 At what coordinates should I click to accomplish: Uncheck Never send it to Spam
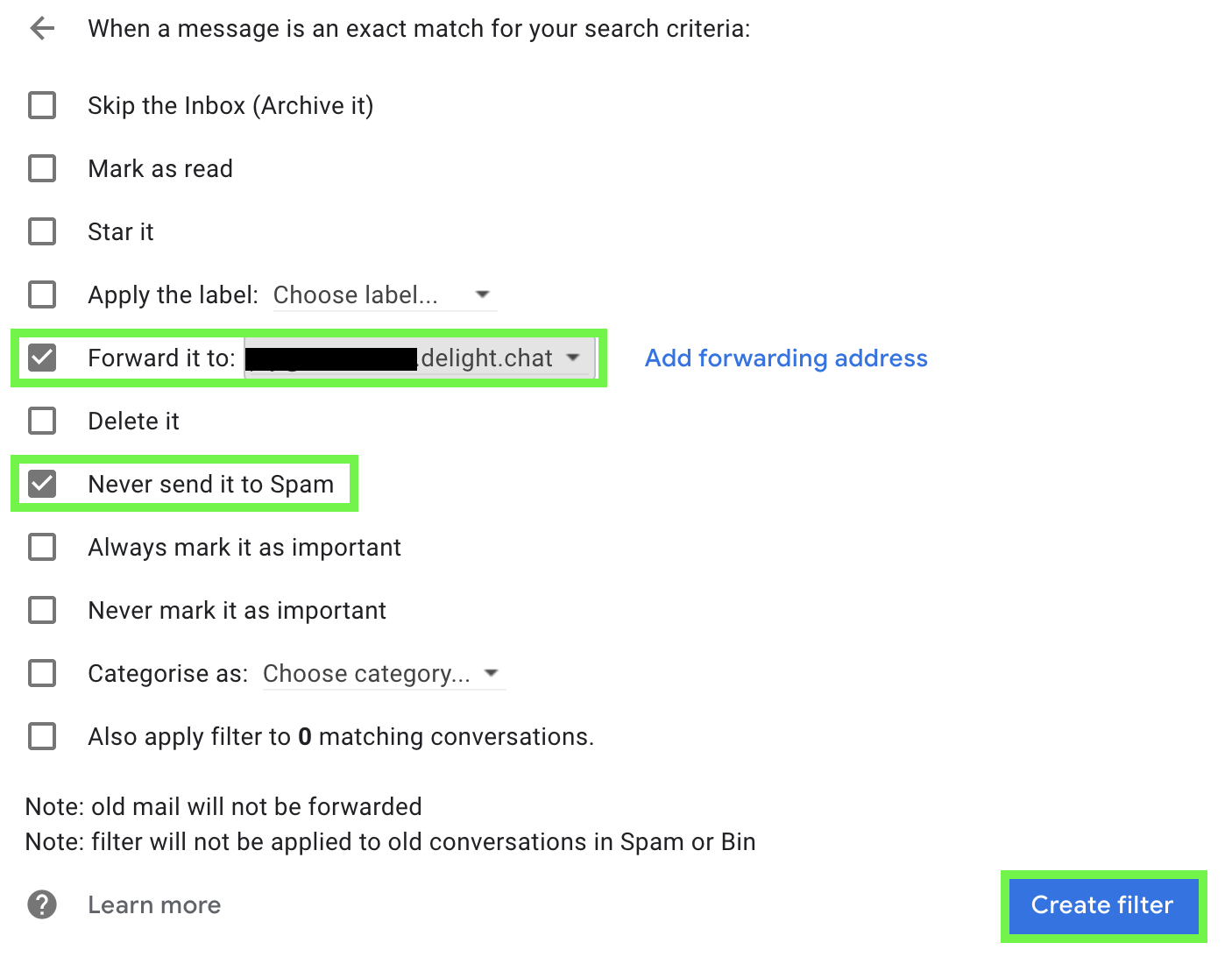coord(42,484)
